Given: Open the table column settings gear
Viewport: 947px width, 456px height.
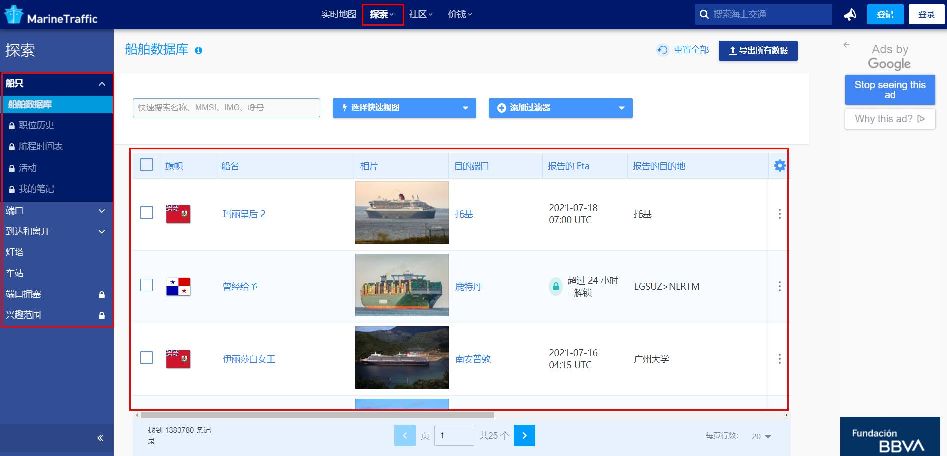Looking at the screenshot, I should pyautogui.click(x=779, y=165).
